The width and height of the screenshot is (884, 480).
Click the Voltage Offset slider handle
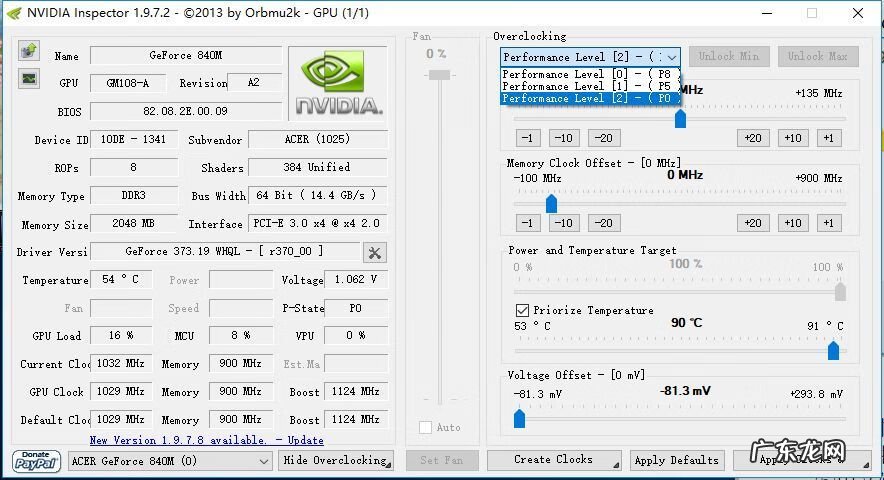(519, 418)
